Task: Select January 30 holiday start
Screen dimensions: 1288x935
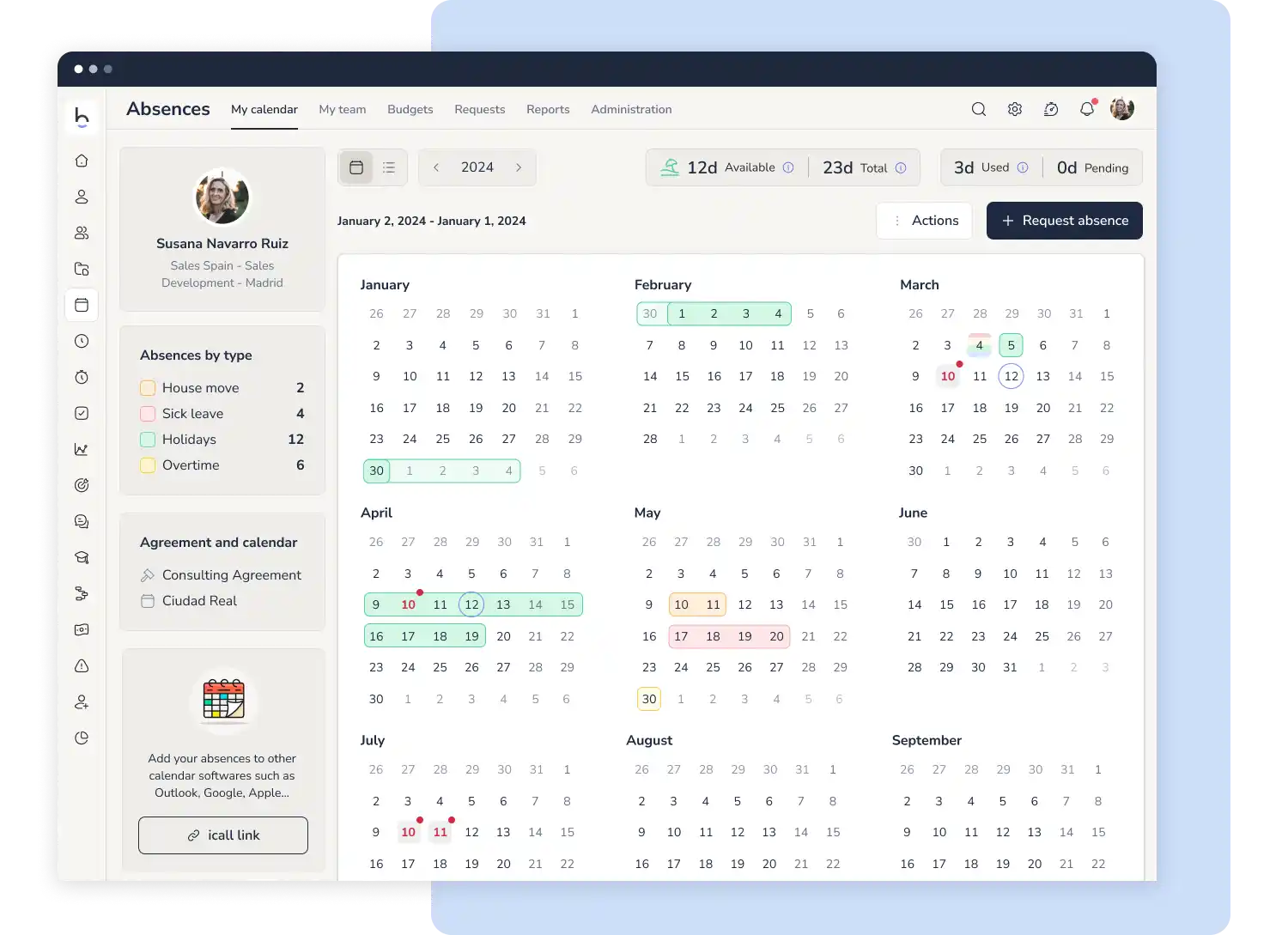Action: [x=377, y=471]
